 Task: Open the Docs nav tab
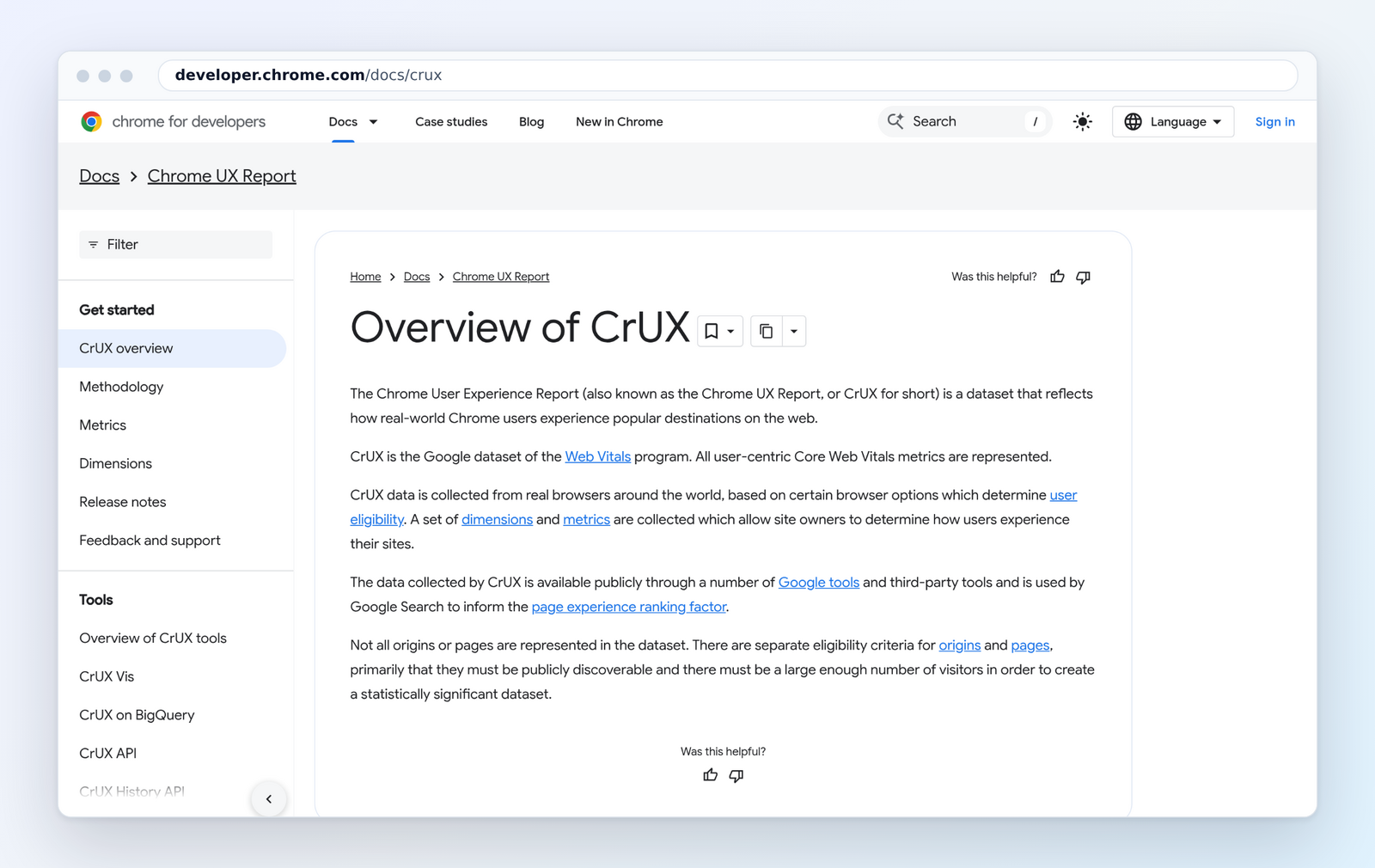(x=343, y=122)
